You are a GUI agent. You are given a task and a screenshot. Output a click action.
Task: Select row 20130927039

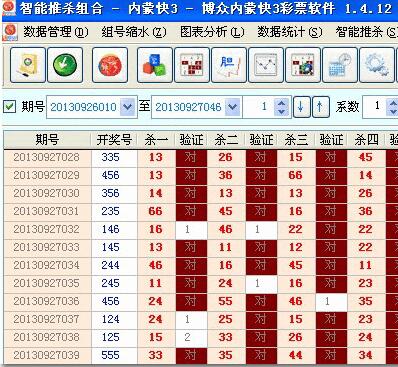click(x=201, y=355)
